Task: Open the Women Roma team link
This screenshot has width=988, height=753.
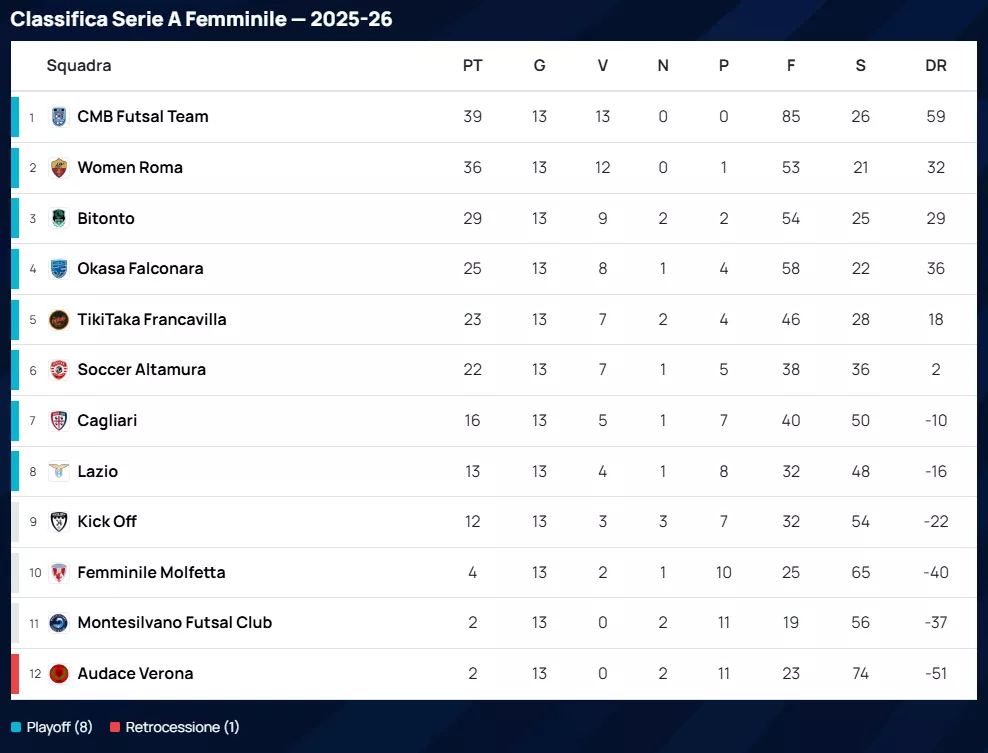Action: [x=130, y=168]
